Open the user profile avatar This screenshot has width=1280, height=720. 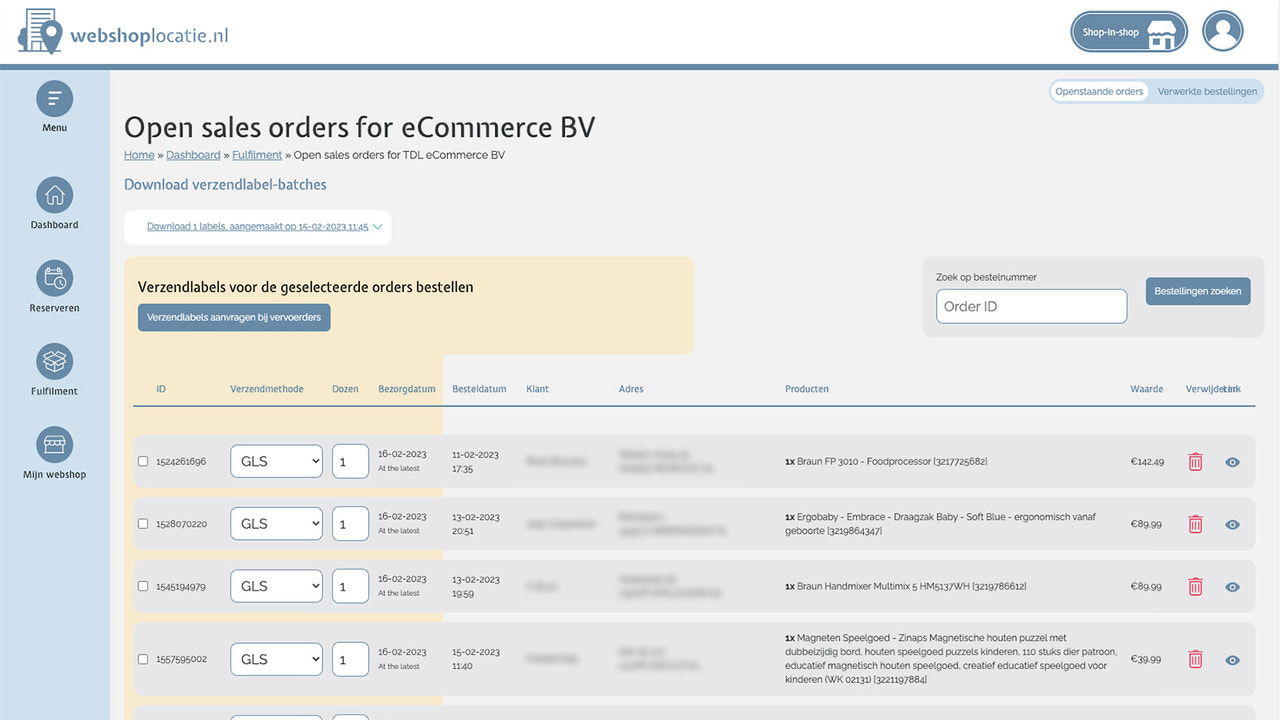pyautogui.click(x=1222, y=32)
